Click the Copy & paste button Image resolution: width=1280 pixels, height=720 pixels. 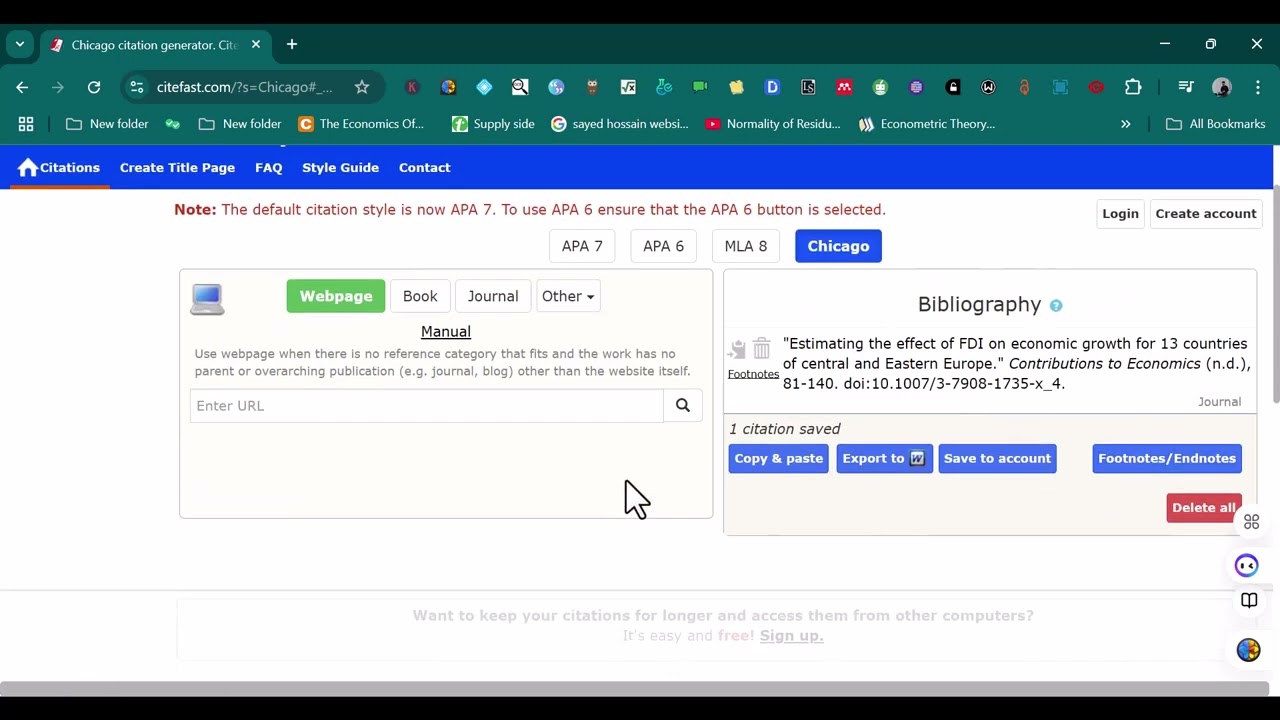click(778, 458)
